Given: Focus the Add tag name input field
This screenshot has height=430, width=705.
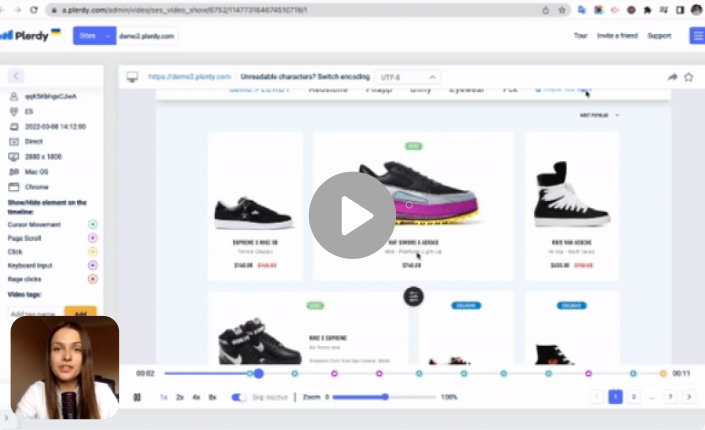Looking at the screenshot, I should [36, 313].
